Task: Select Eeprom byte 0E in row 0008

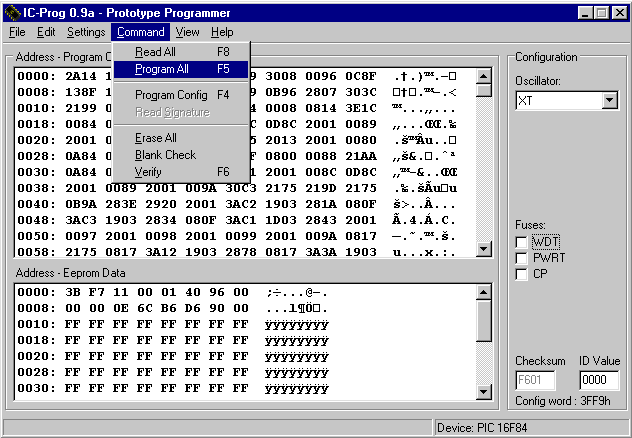Action: (x=121, y=308)
